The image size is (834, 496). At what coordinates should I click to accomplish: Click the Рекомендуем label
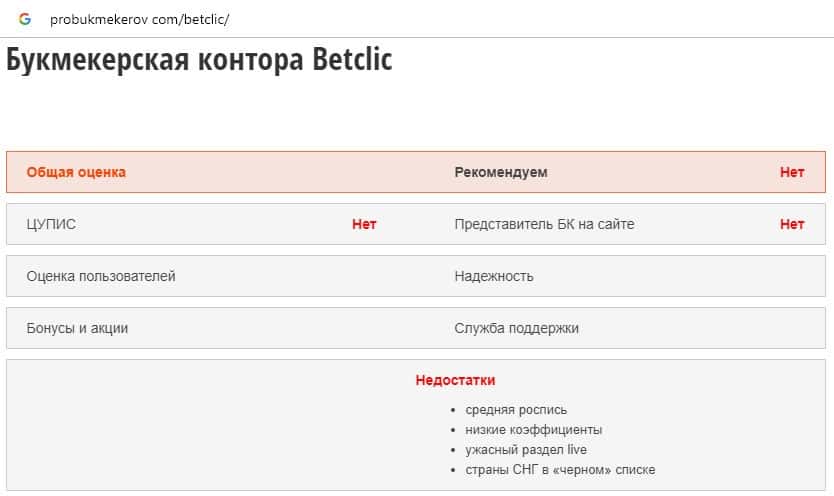tap(501, 172)
